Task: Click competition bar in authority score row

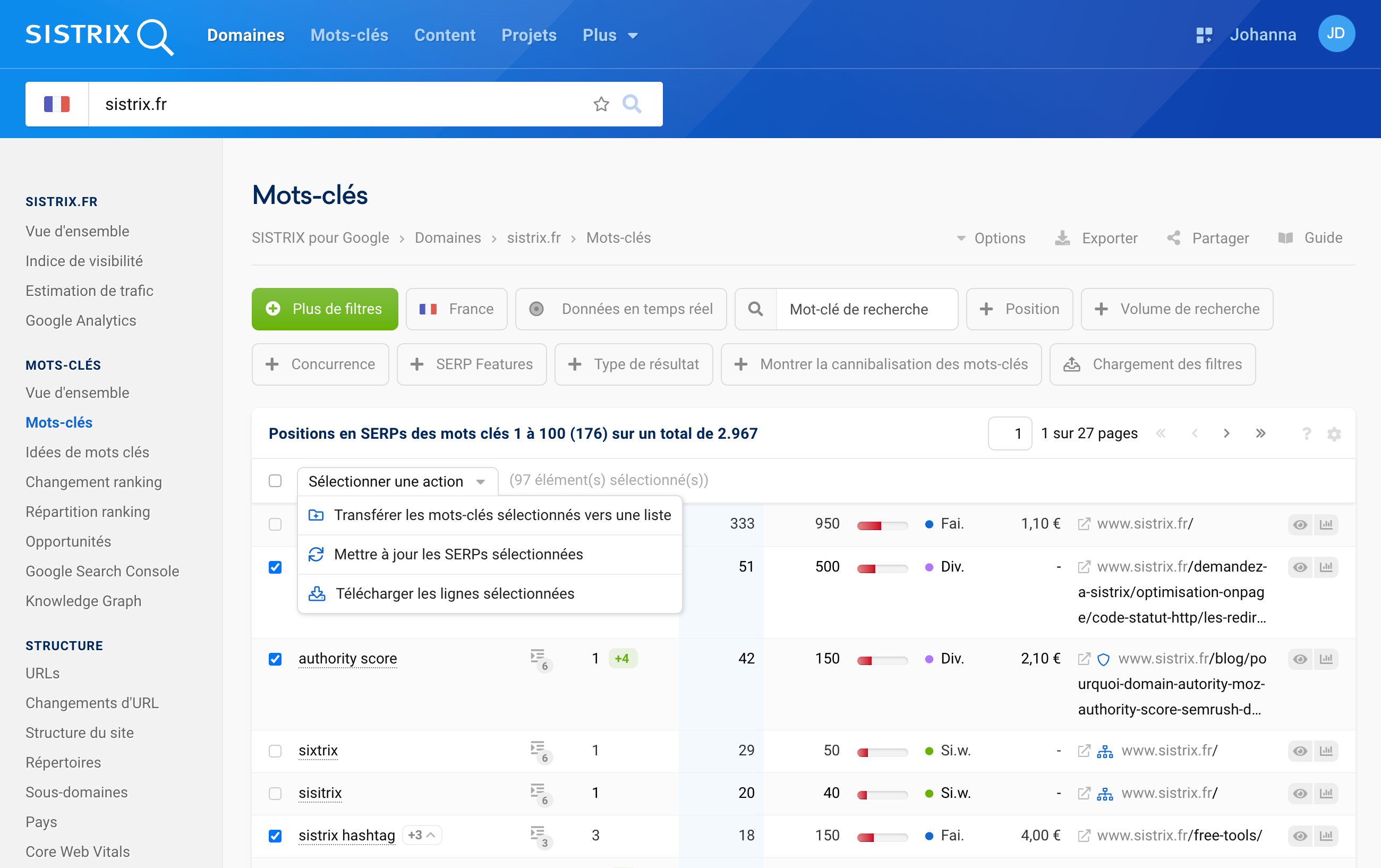Action: click(882, 660)
